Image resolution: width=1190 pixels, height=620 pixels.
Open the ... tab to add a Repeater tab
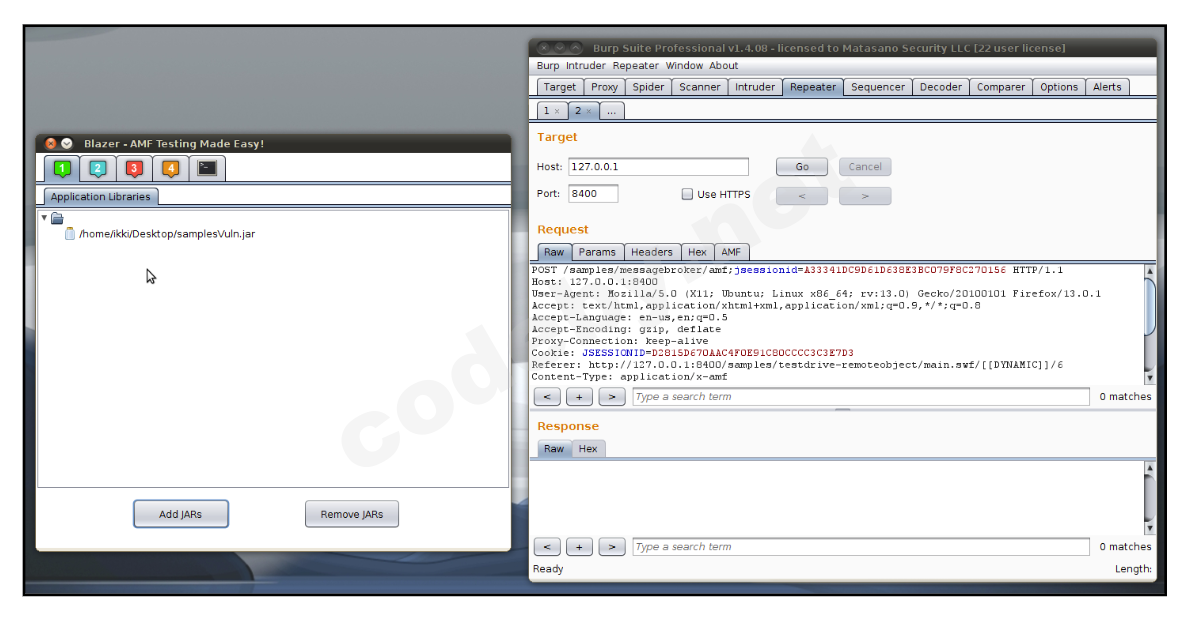[611, 110]
